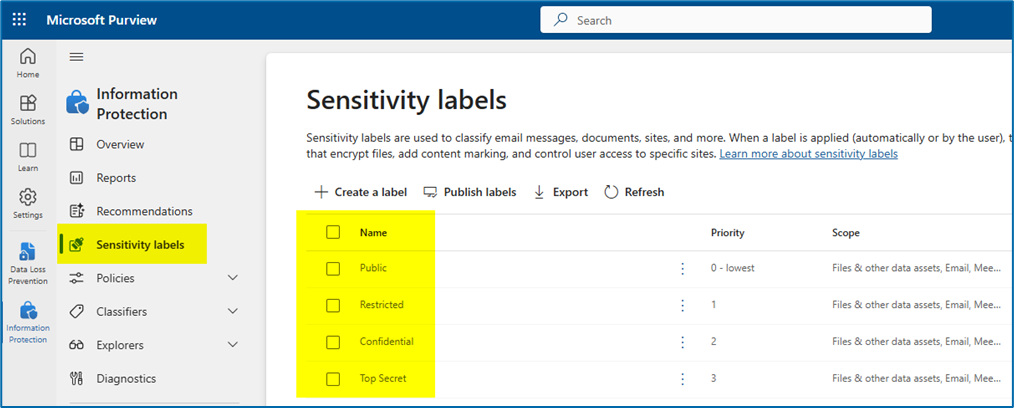Tick the Public label checkbox
This screenshot has height=408, width=1014.
(x=333, y=268)
